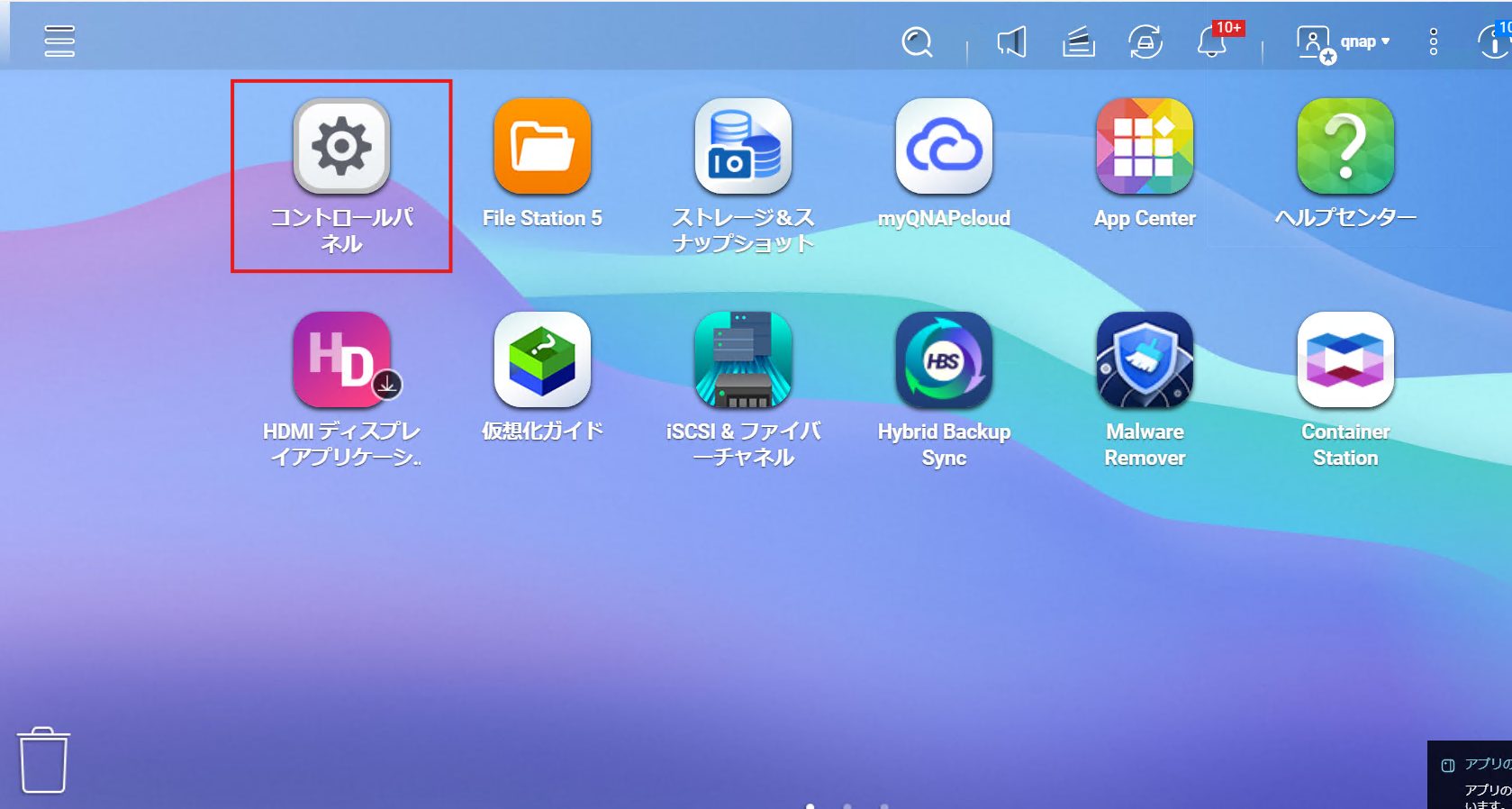Viewport: 1512px width, 809px height.
Task: Open Container Station
Action: pos(1345,359)
